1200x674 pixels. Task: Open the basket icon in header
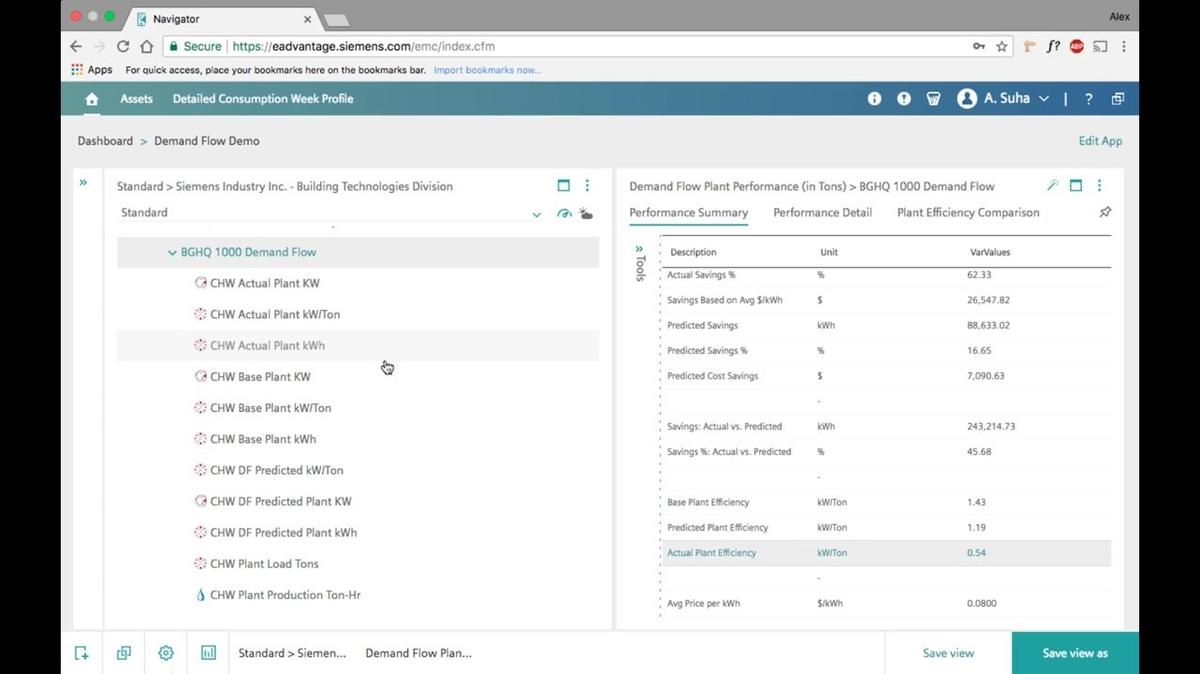click(934, 99)
